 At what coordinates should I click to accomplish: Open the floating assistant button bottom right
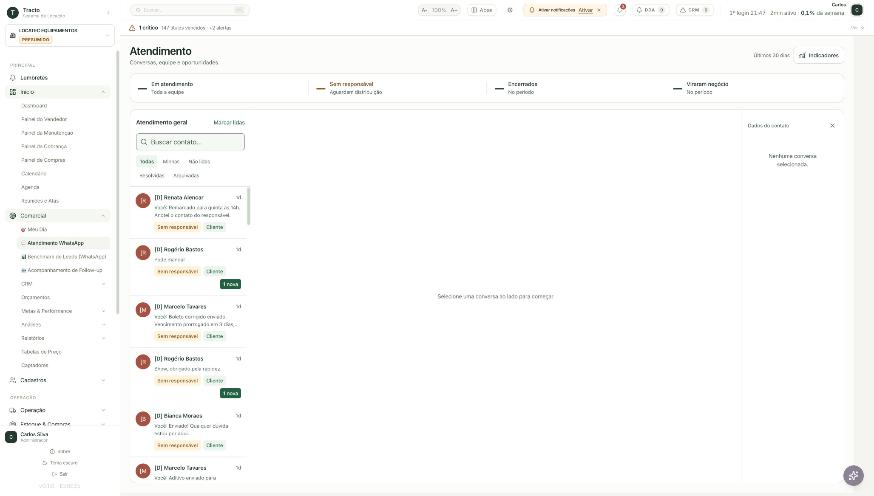853,475
